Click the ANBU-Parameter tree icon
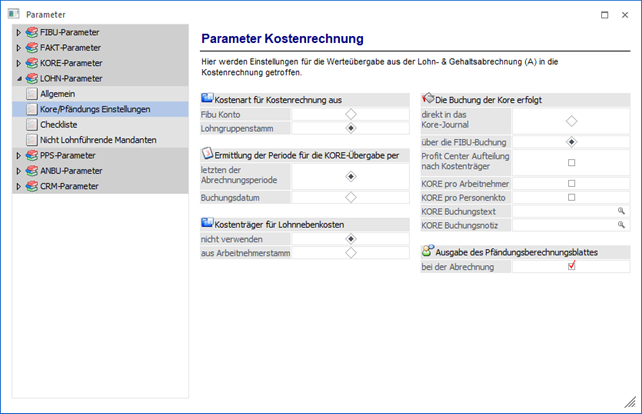Screen dimensions: 642x414 32,171
